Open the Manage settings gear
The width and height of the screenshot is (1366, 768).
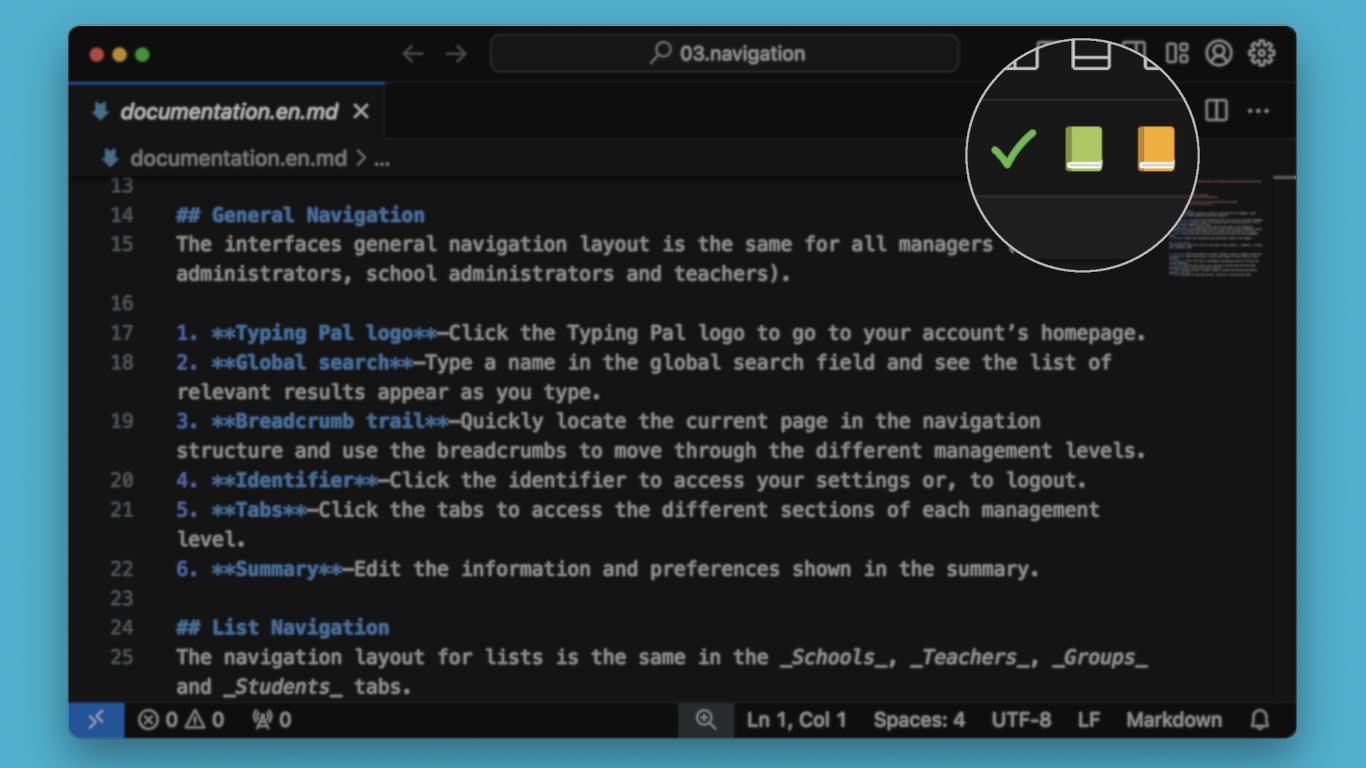coord(1262,53)
